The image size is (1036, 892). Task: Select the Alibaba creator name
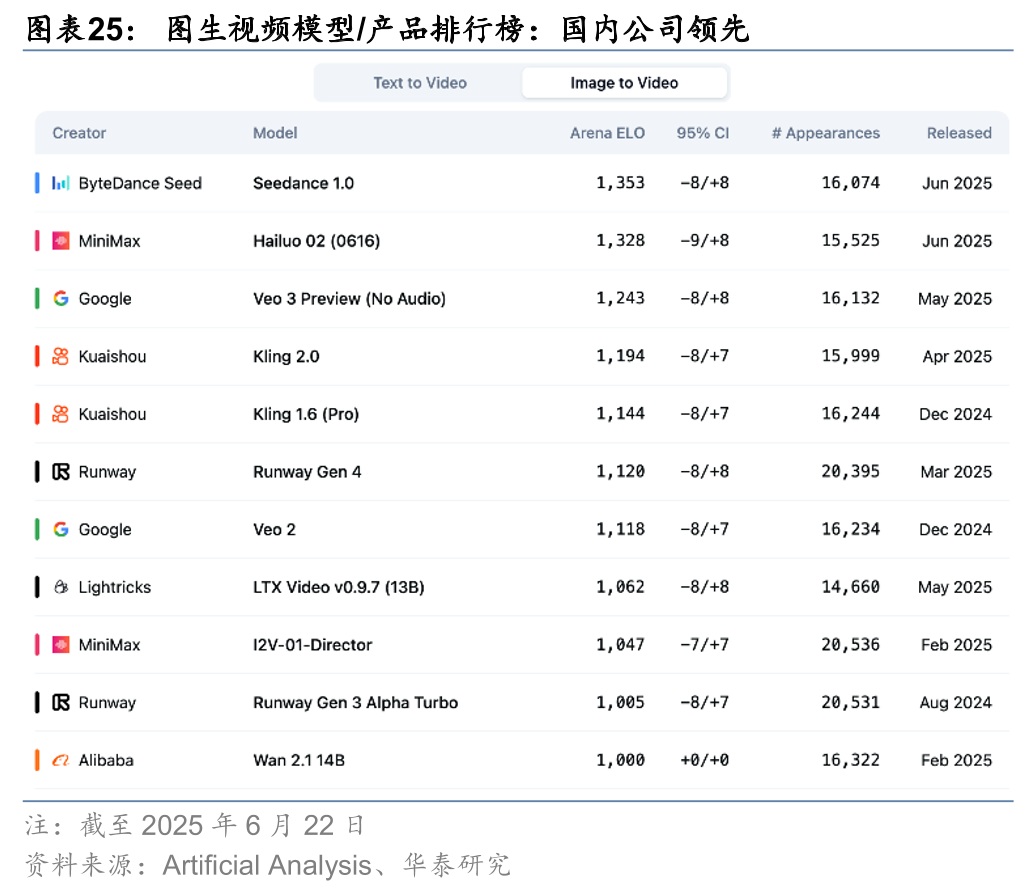pos(106,761)
